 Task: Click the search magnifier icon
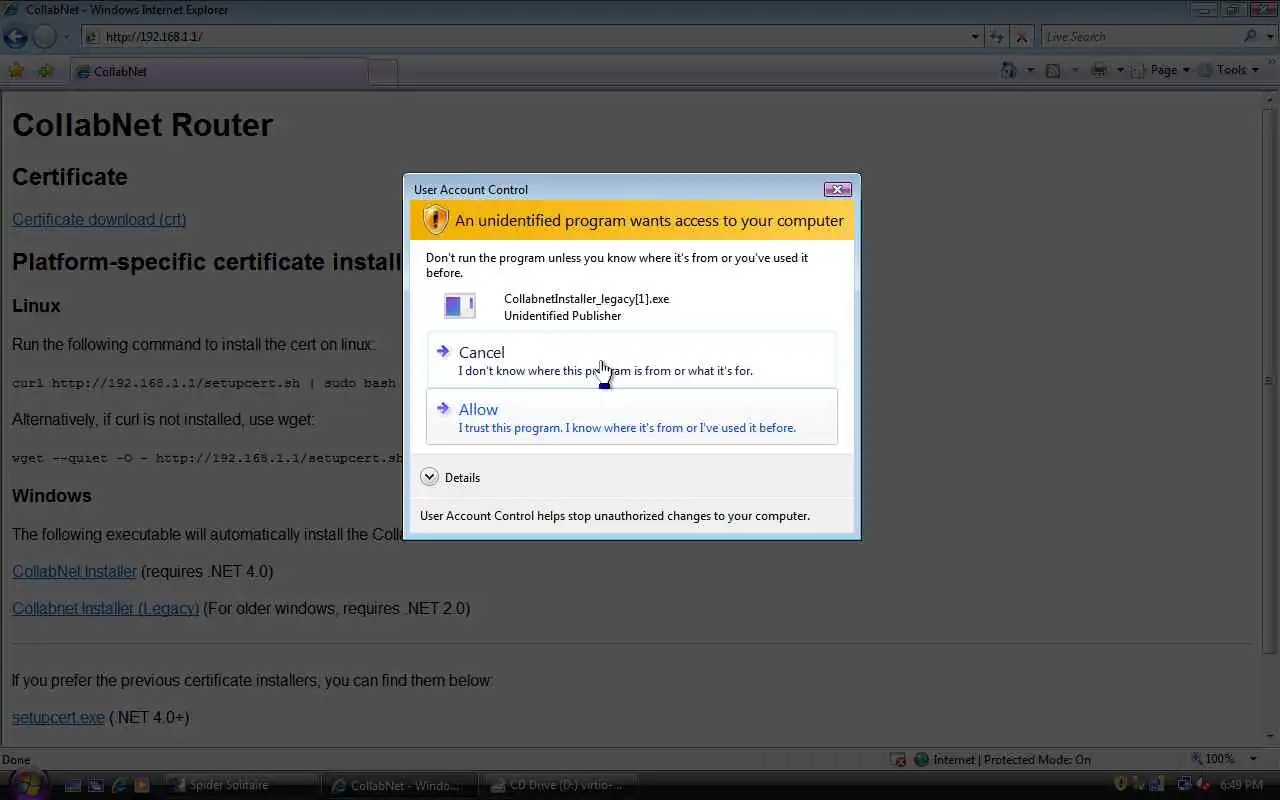click(1250, 37)
